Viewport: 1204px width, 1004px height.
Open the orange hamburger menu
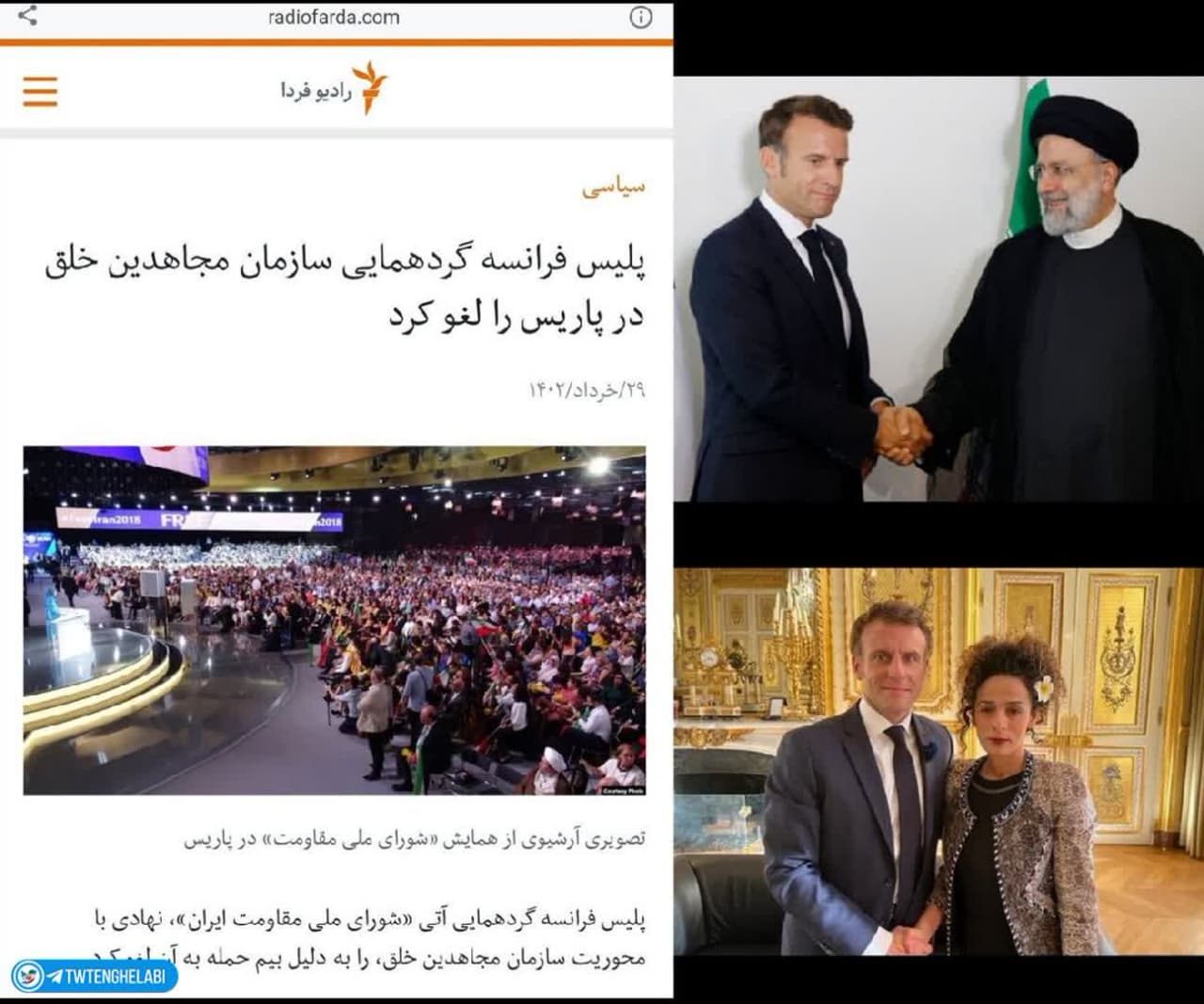pyautogui.click(x=40, y=92)
